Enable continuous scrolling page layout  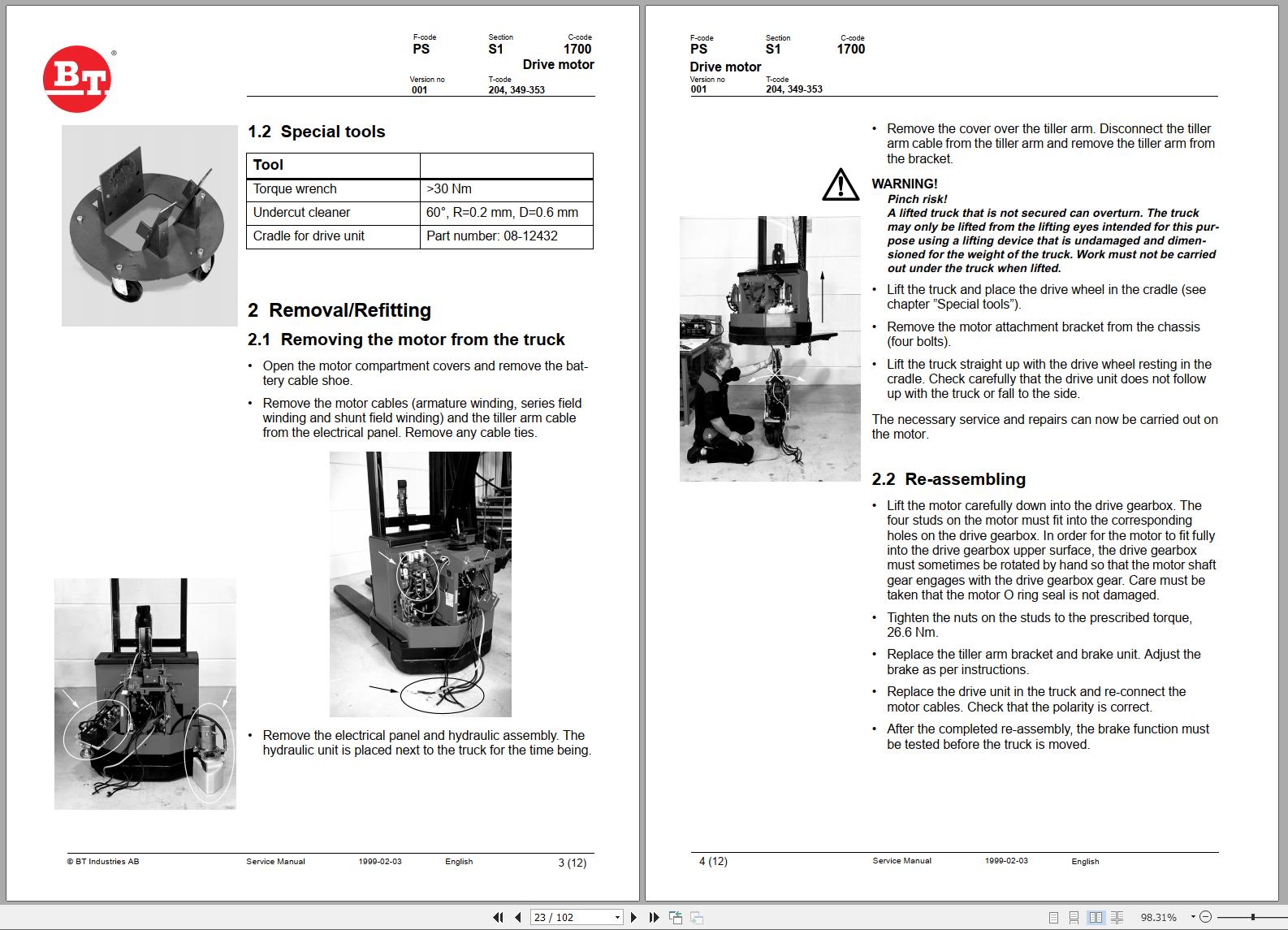1074,917
